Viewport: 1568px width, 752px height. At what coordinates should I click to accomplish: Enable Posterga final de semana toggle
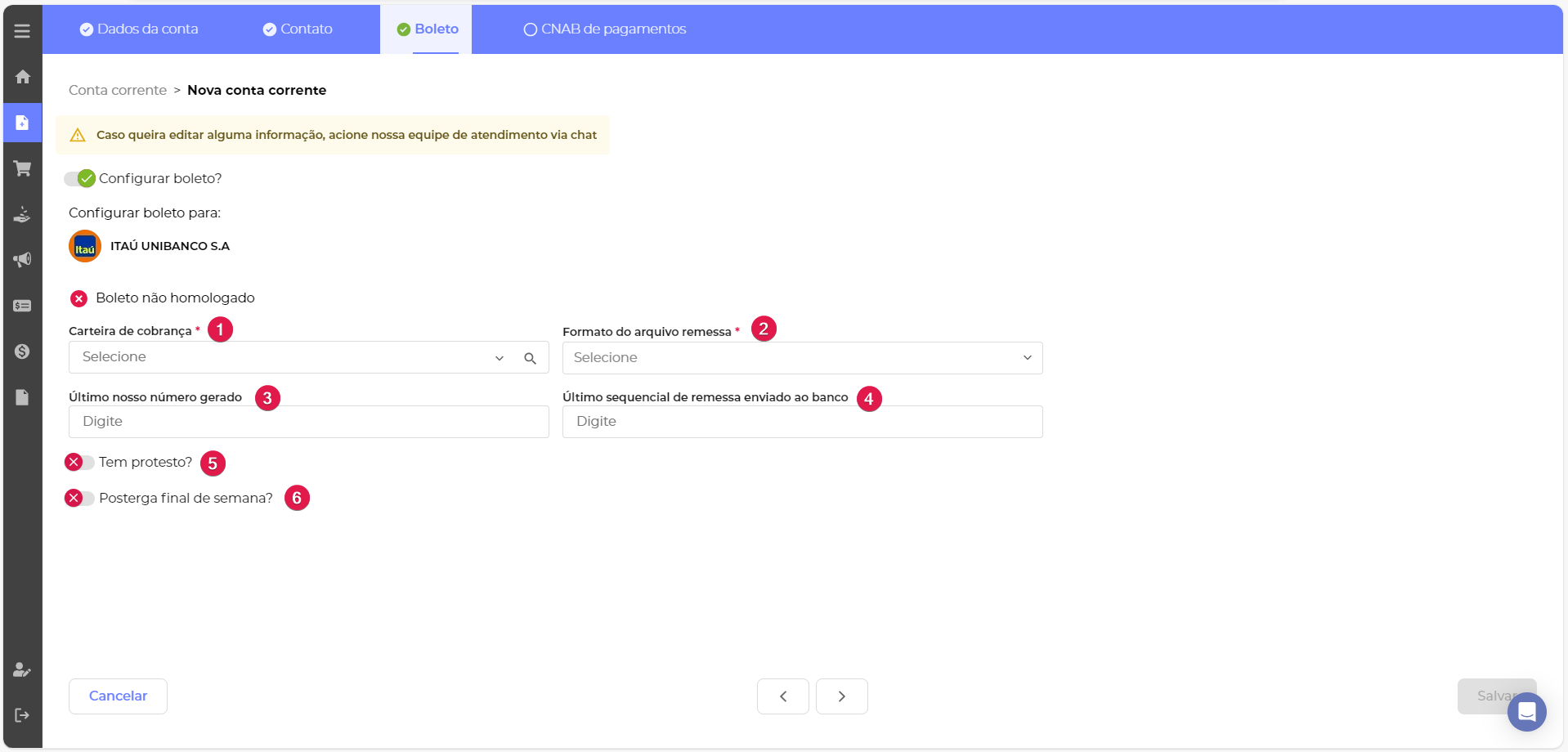pyautogui.click(x=80, y=498)
